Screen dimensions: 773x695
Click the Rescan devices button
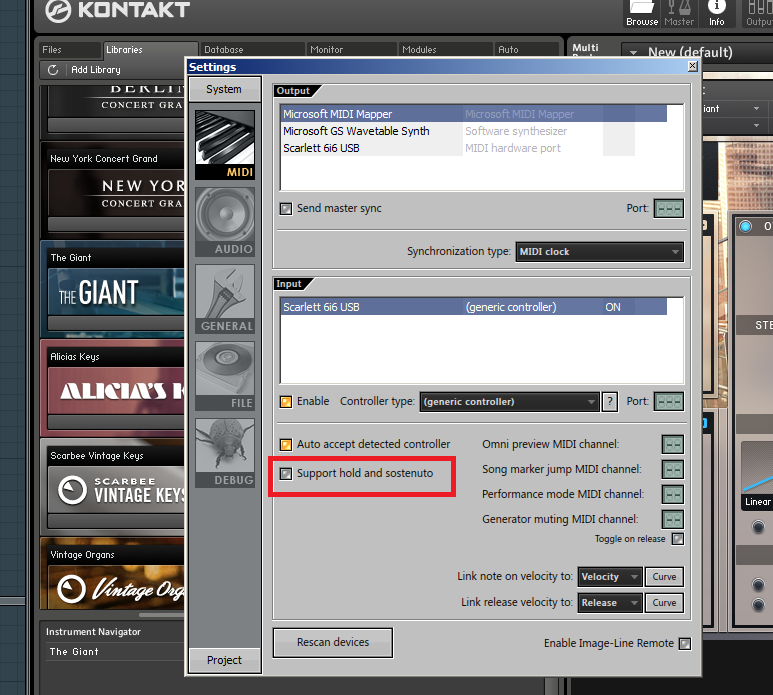point(333,643)
